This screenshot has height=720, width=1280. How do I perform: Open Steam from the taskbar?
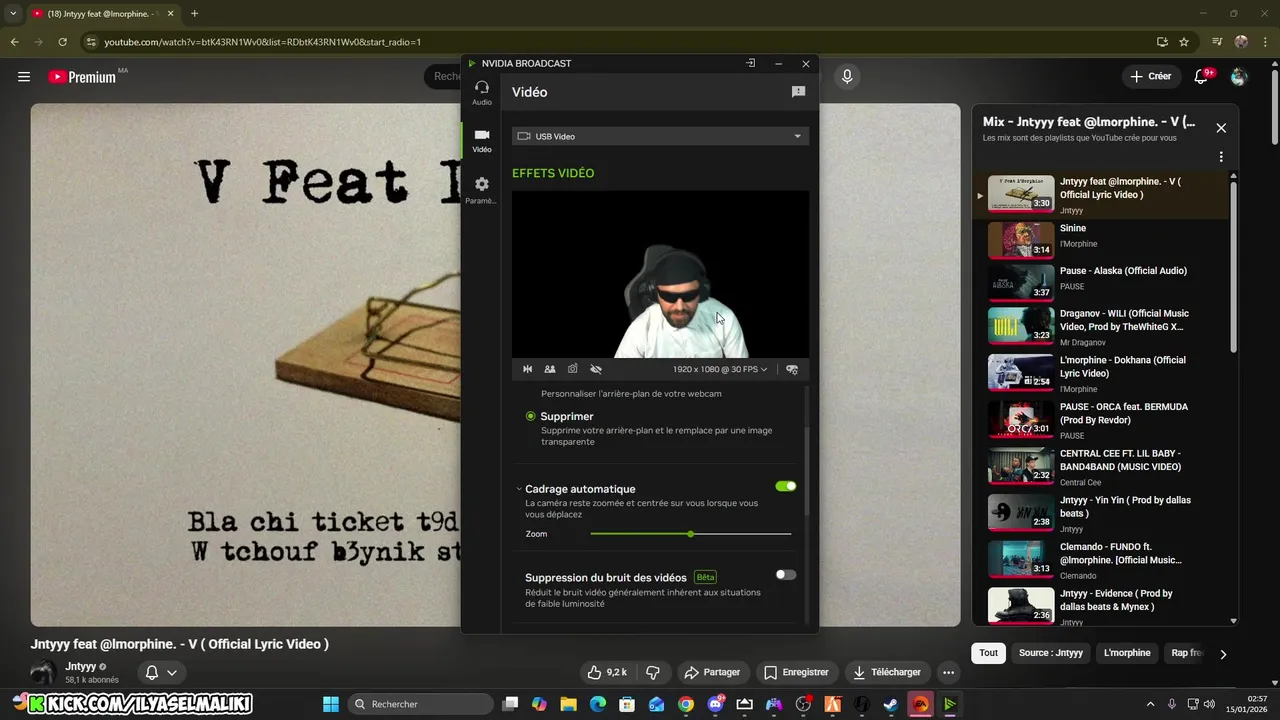pos(890,704)
